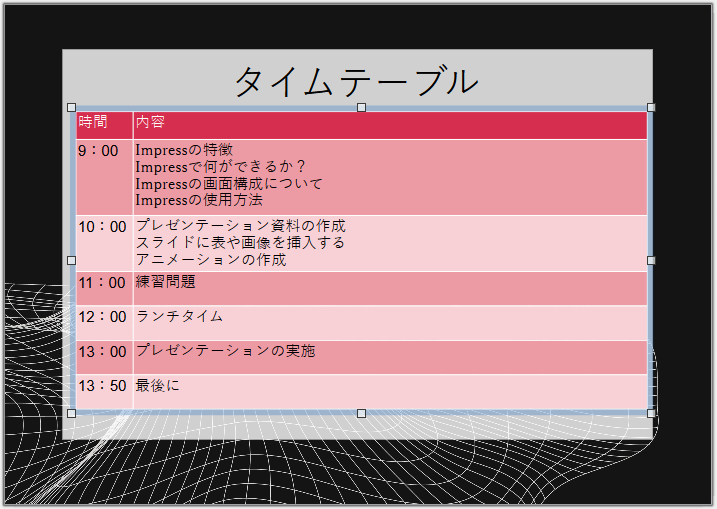Click the line Impressの画面構成について

tap(229, 183)
